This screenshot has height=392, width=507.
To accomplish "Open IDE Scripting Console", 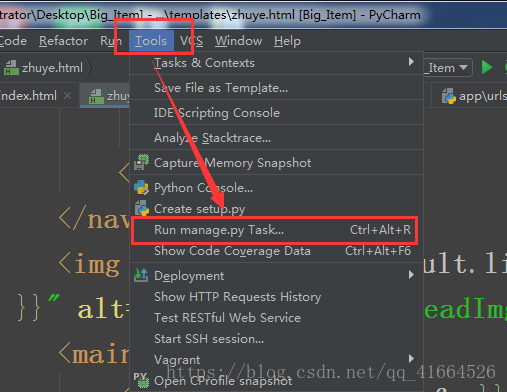I will click(276, 113).
